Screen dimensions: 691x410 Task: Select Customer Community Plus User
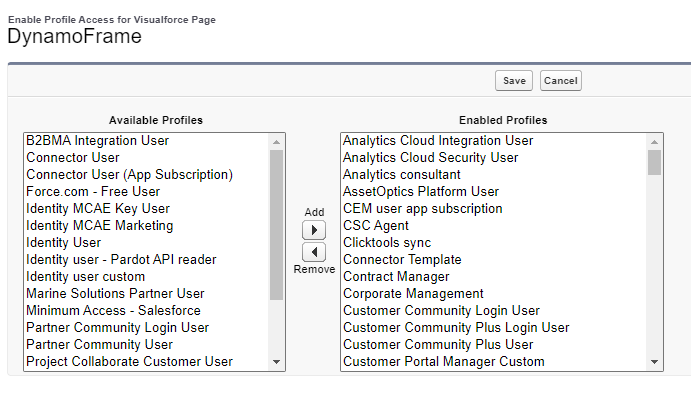(x=438, y=344)
